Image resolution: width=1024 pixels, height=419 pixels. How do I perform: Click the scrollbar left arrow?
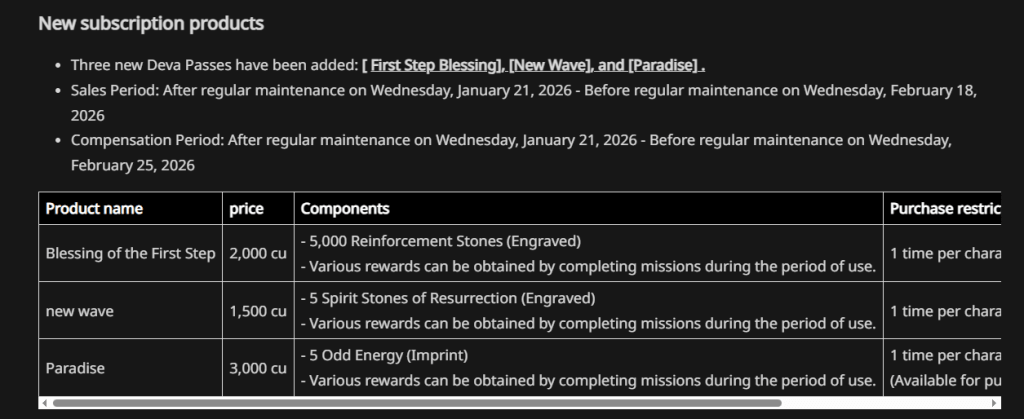[44, 402]
